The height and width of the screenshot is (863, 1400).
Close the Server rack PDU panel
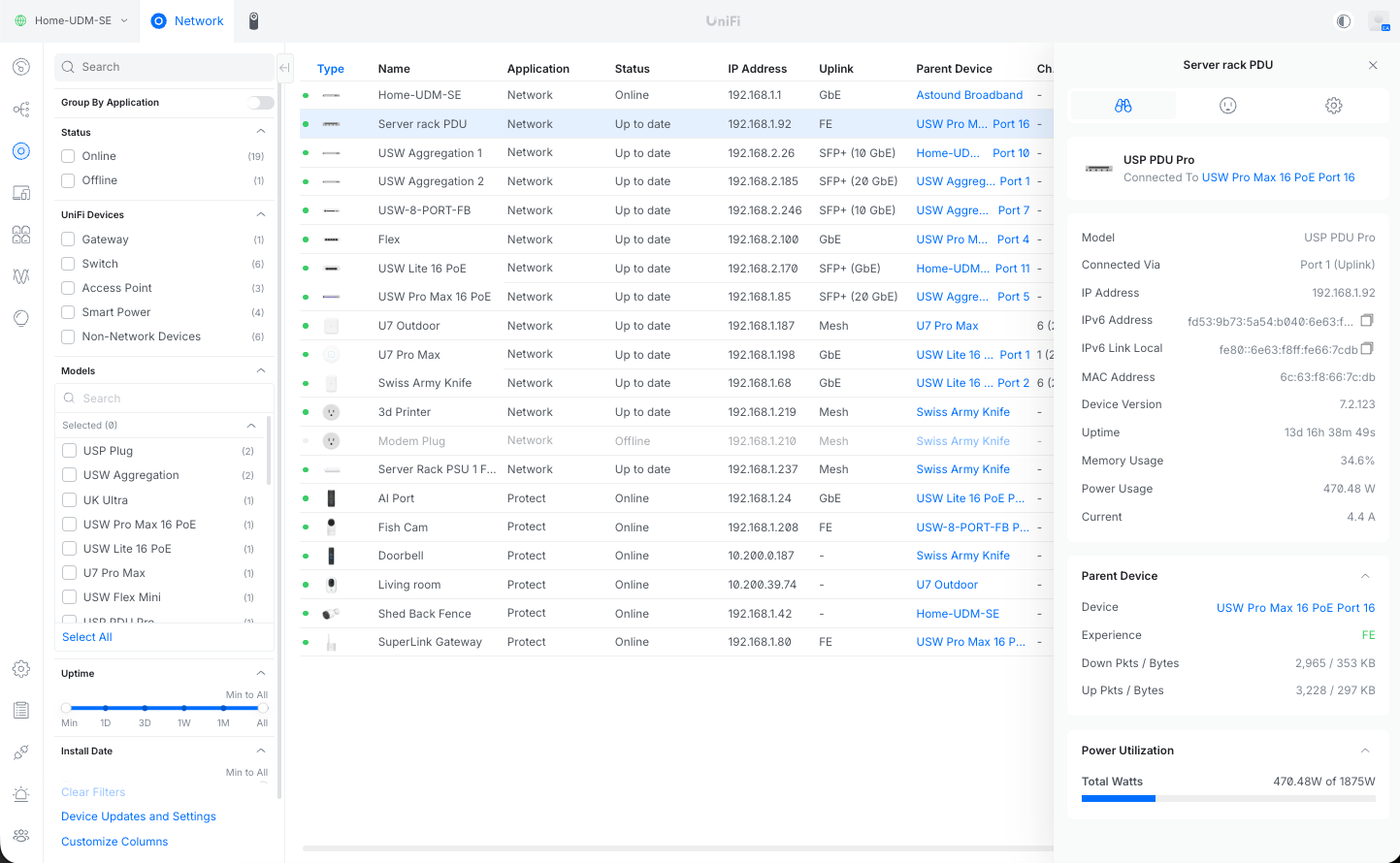tap(1373, 65)
